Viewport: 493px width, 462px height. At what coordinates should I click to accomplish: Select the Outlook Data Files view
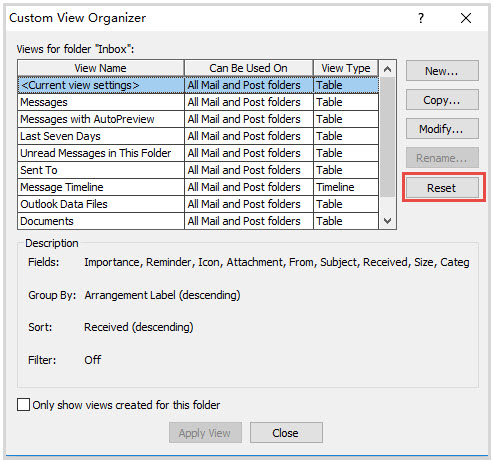[x=198, y=204]
